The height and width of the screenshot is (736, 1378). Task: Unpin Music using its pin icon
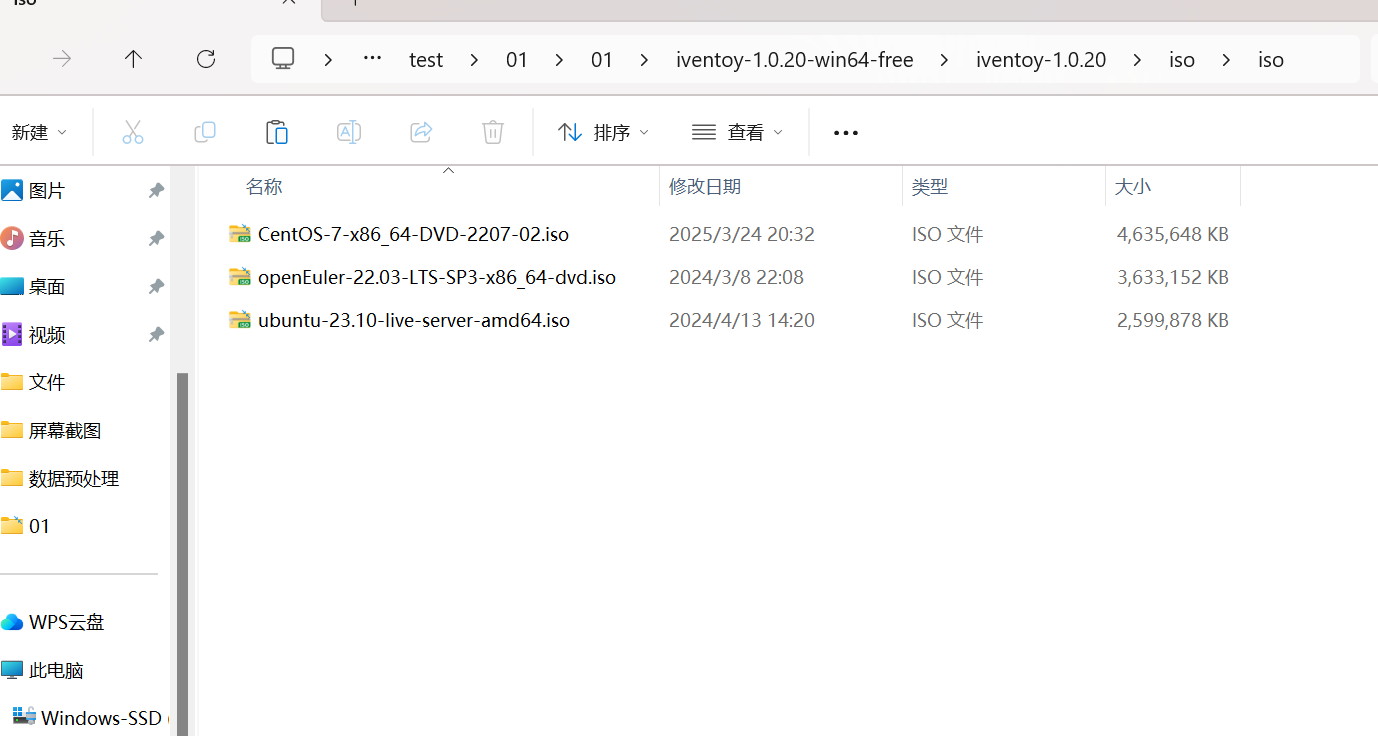[x=156, y=238]
